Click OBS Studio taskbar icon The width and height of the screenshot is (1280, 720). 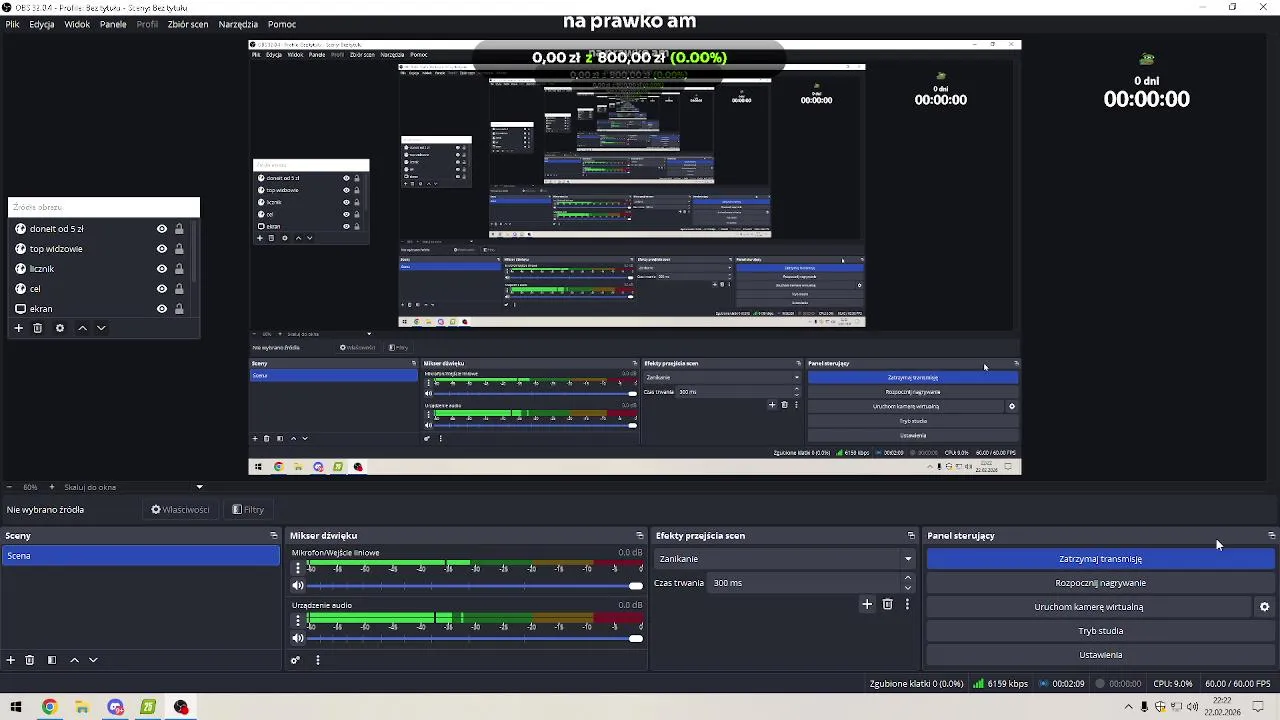(181, 707)
